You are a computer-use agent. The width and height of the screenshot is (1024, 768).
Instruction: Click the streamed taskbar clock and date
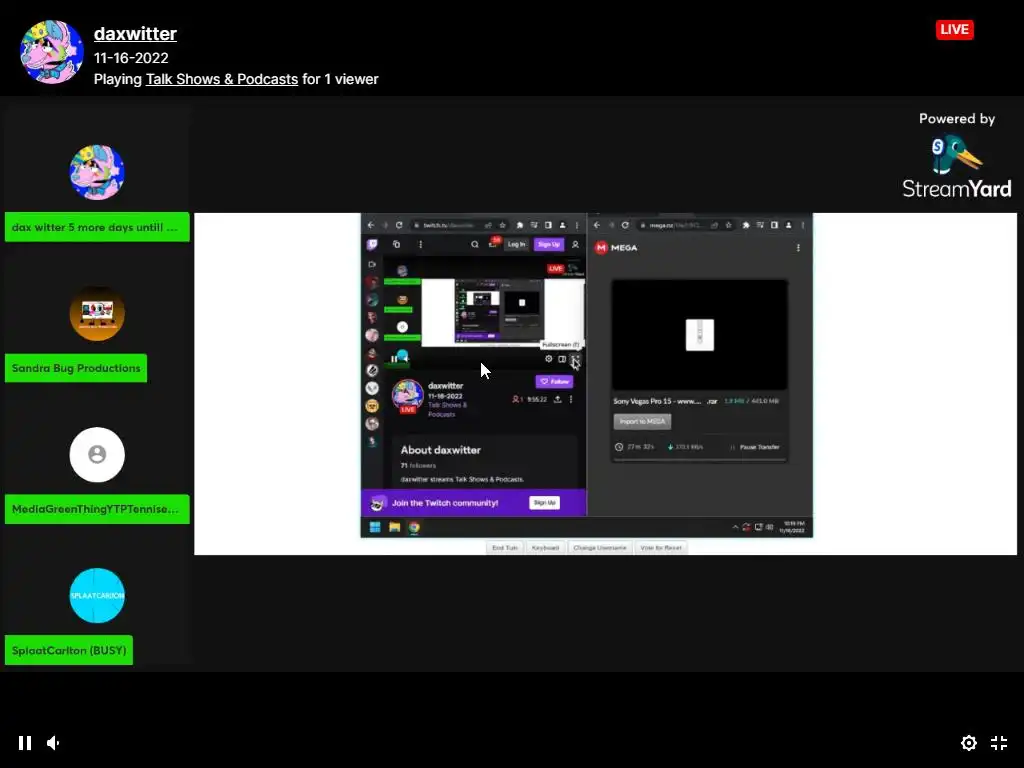793,527
